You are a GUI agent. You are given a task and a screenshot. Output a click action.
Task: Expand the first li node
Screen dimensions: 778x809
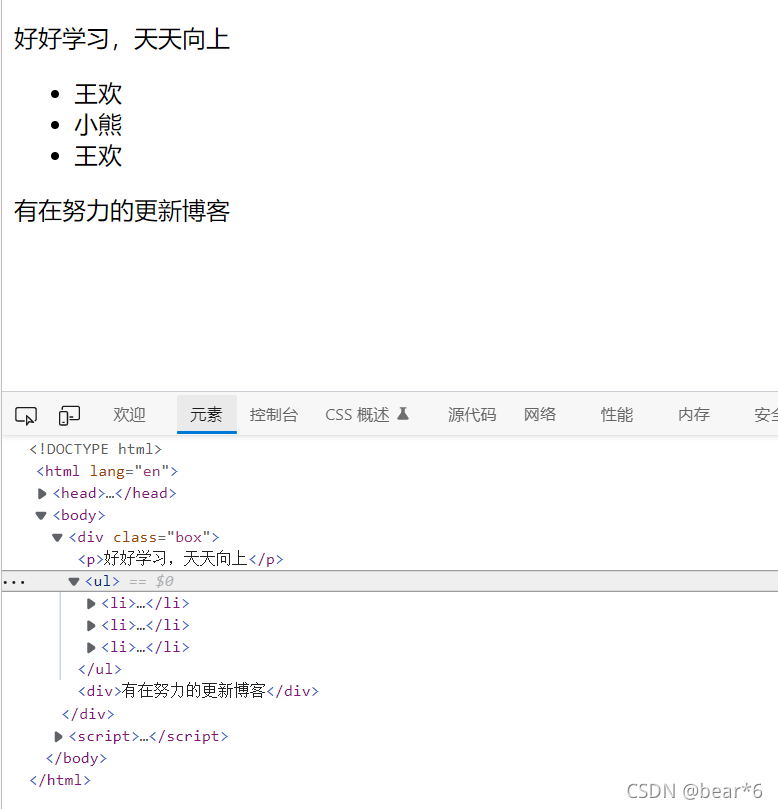tap(91, 604)
